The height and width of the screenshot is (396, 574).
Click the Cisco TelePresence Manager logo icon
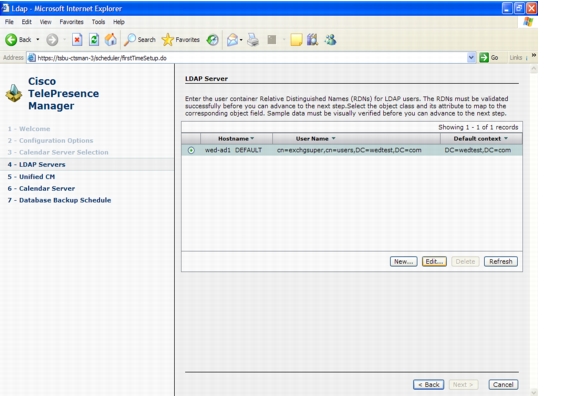pyautogui.click(x=14, y=93)
